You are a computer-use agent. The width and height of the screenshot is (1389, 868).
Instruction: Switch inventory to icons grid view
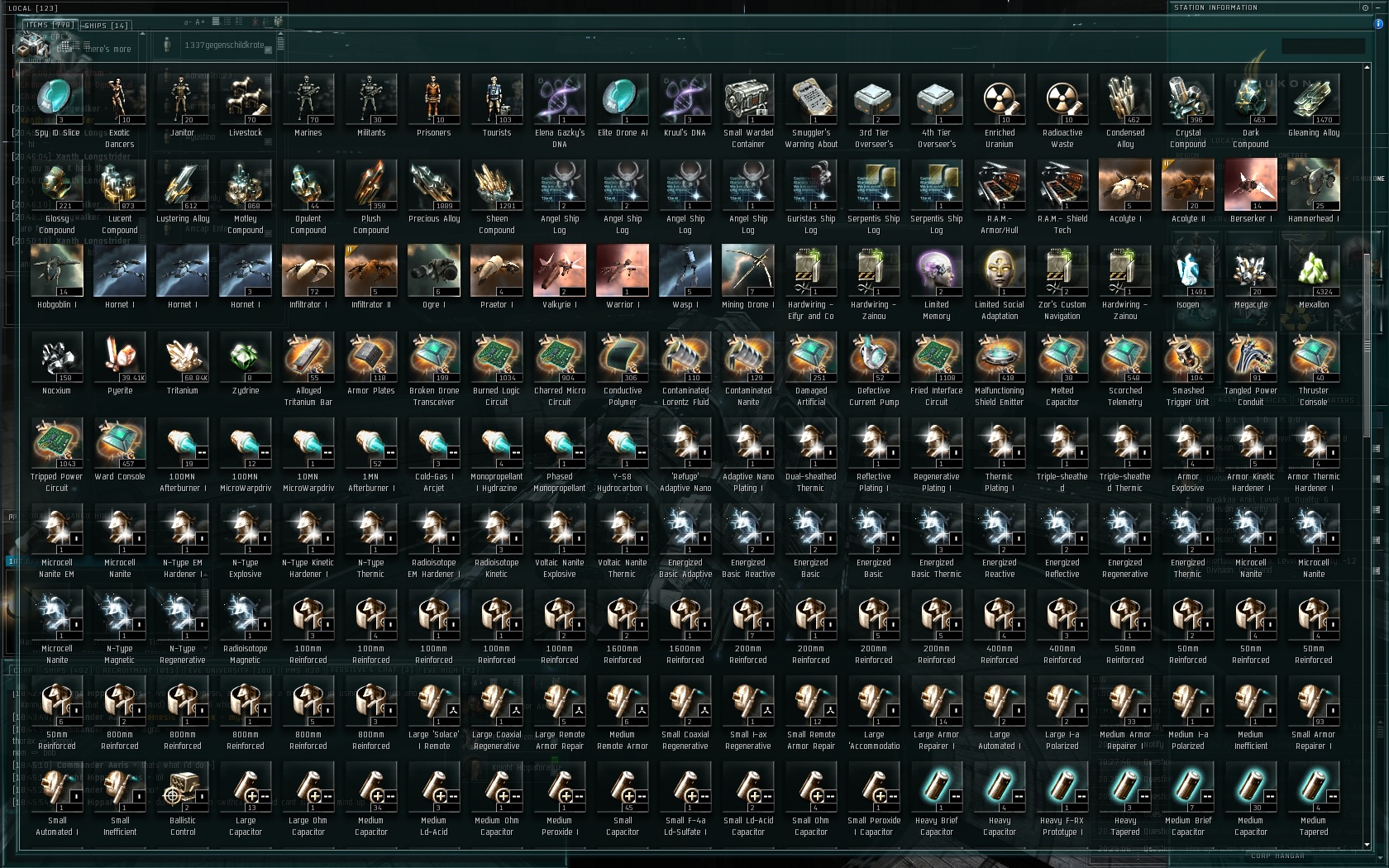coord(65,45)
